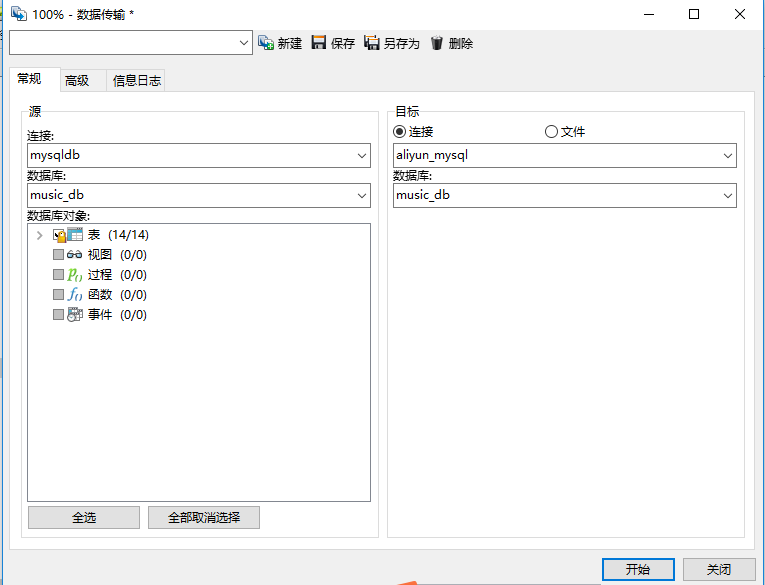Viewport: 765px width, 585px height.
Task: Click the Save floppy disk icon (保存)
Action: click(x=319, y=43)
